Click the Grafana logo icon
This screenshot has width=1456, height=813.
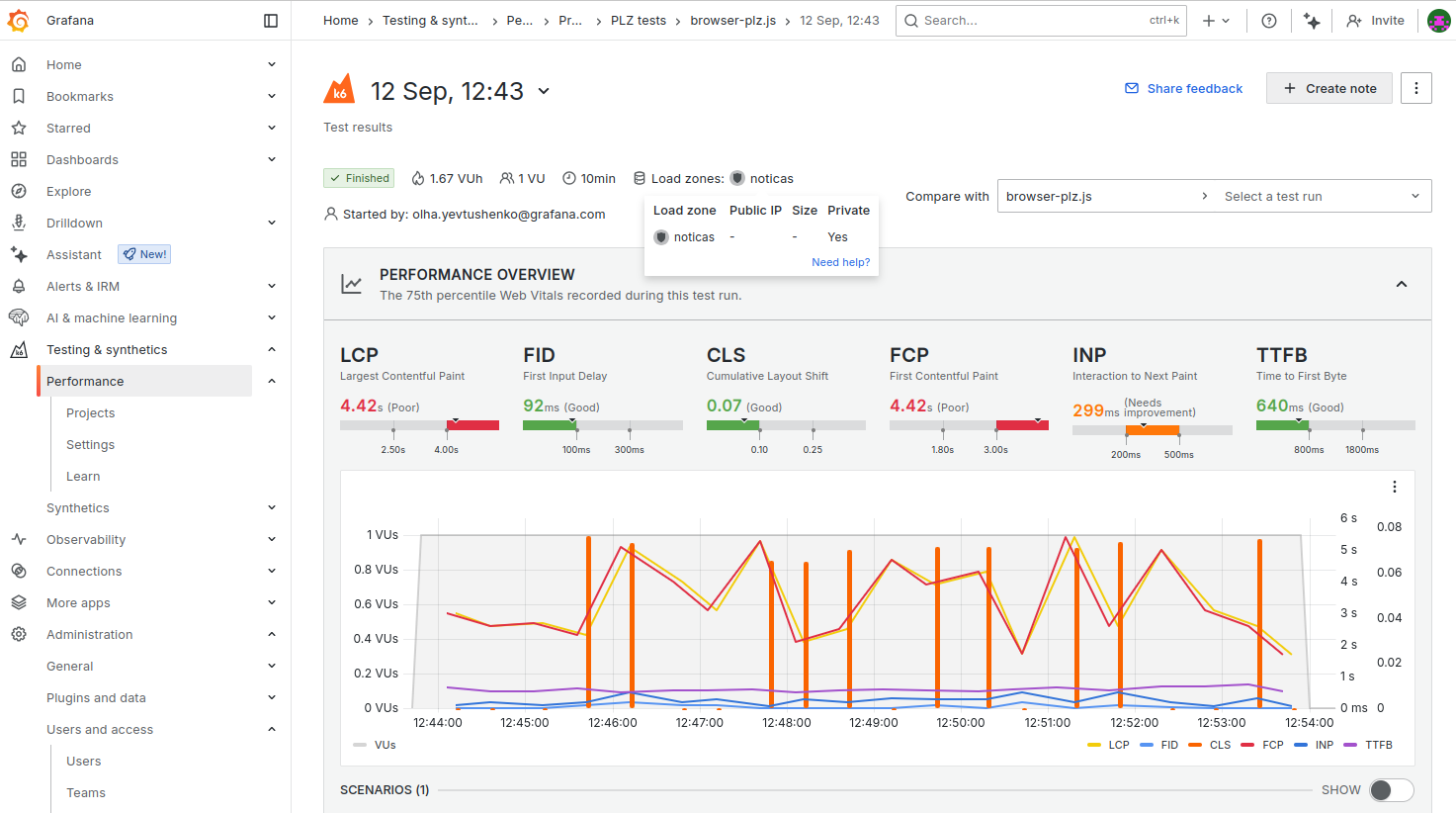coord(18,20)
